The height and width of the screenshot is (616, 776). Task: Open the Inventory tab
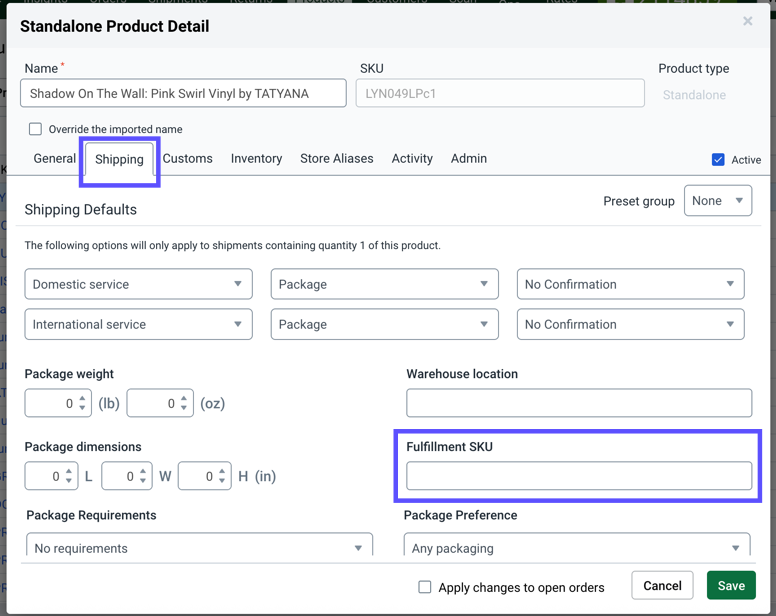coord(256,159)
